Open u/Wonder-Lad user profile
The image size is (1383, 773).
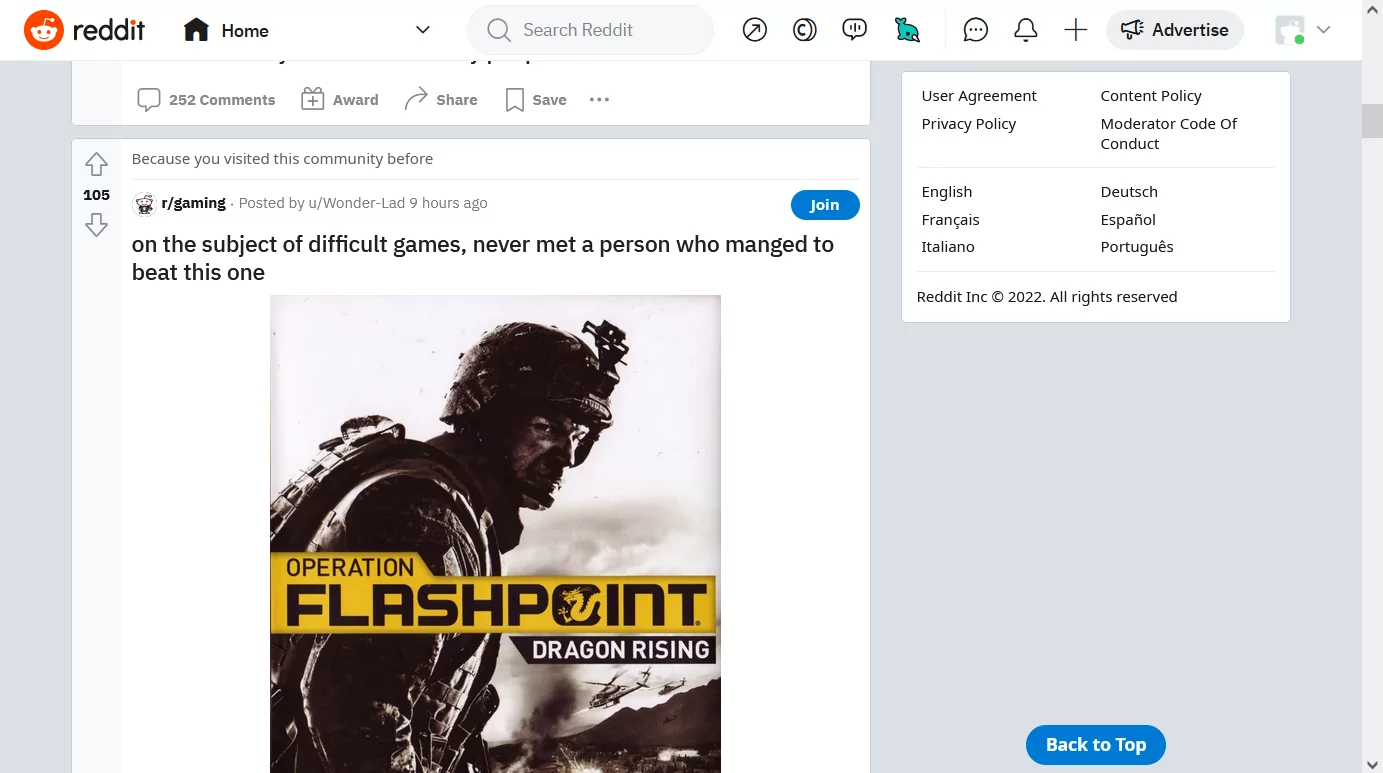coord(357,203)
